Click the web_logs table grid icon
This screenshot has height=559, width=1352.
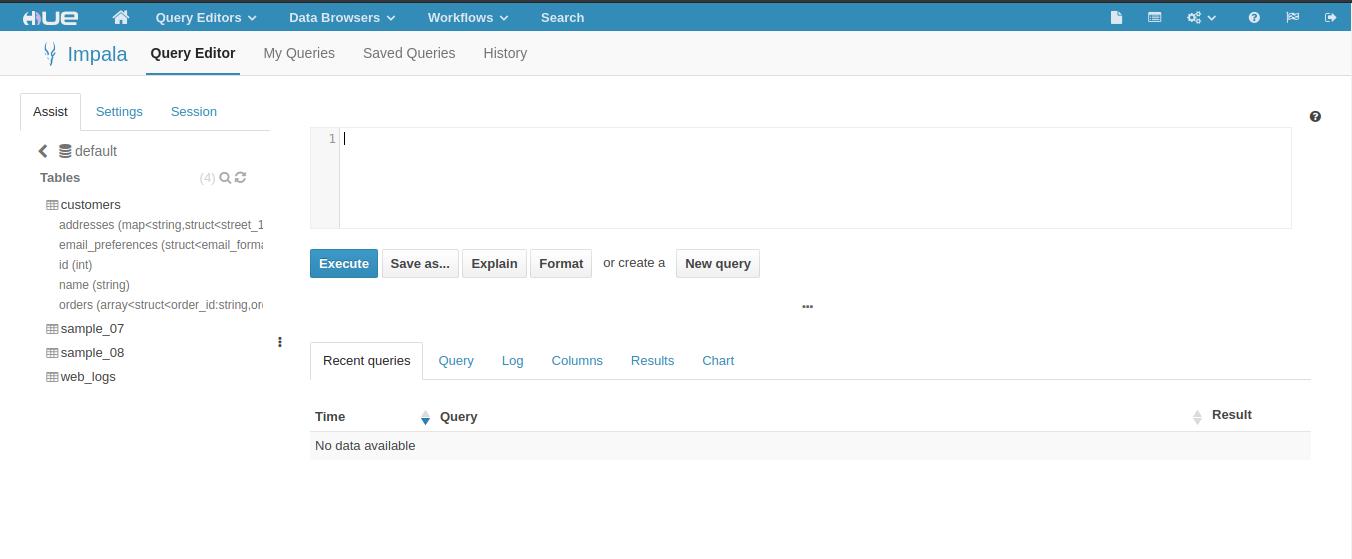[x=52, y=377]
